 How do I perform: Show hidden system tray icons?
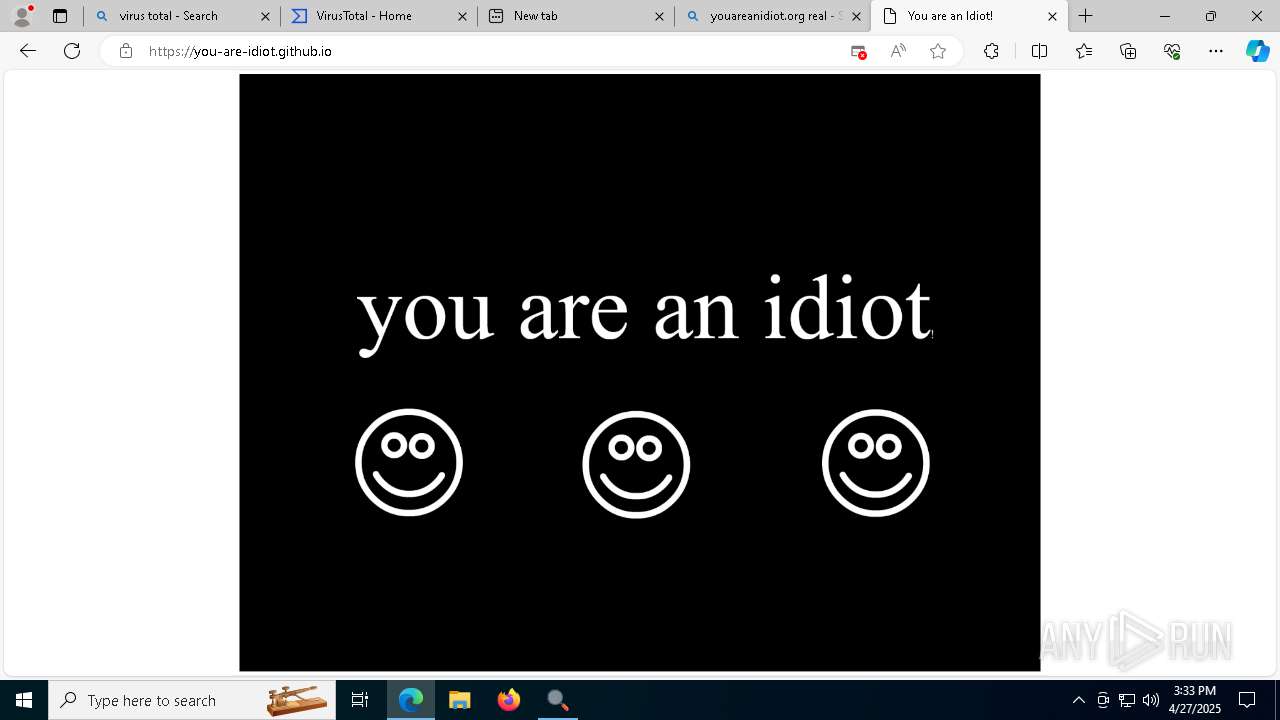[x=1078, y=700]
